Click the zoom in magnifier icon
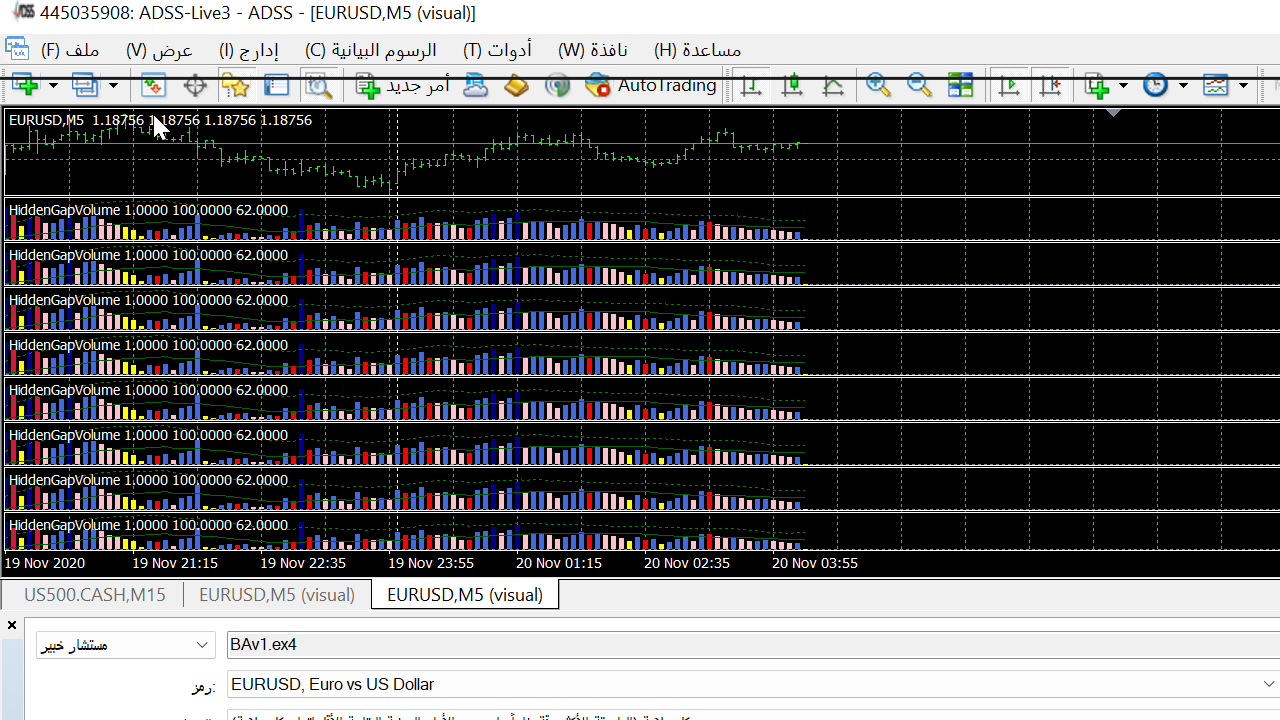The width and height of the screenshot is (1280, 720). [x=878, y=86]
